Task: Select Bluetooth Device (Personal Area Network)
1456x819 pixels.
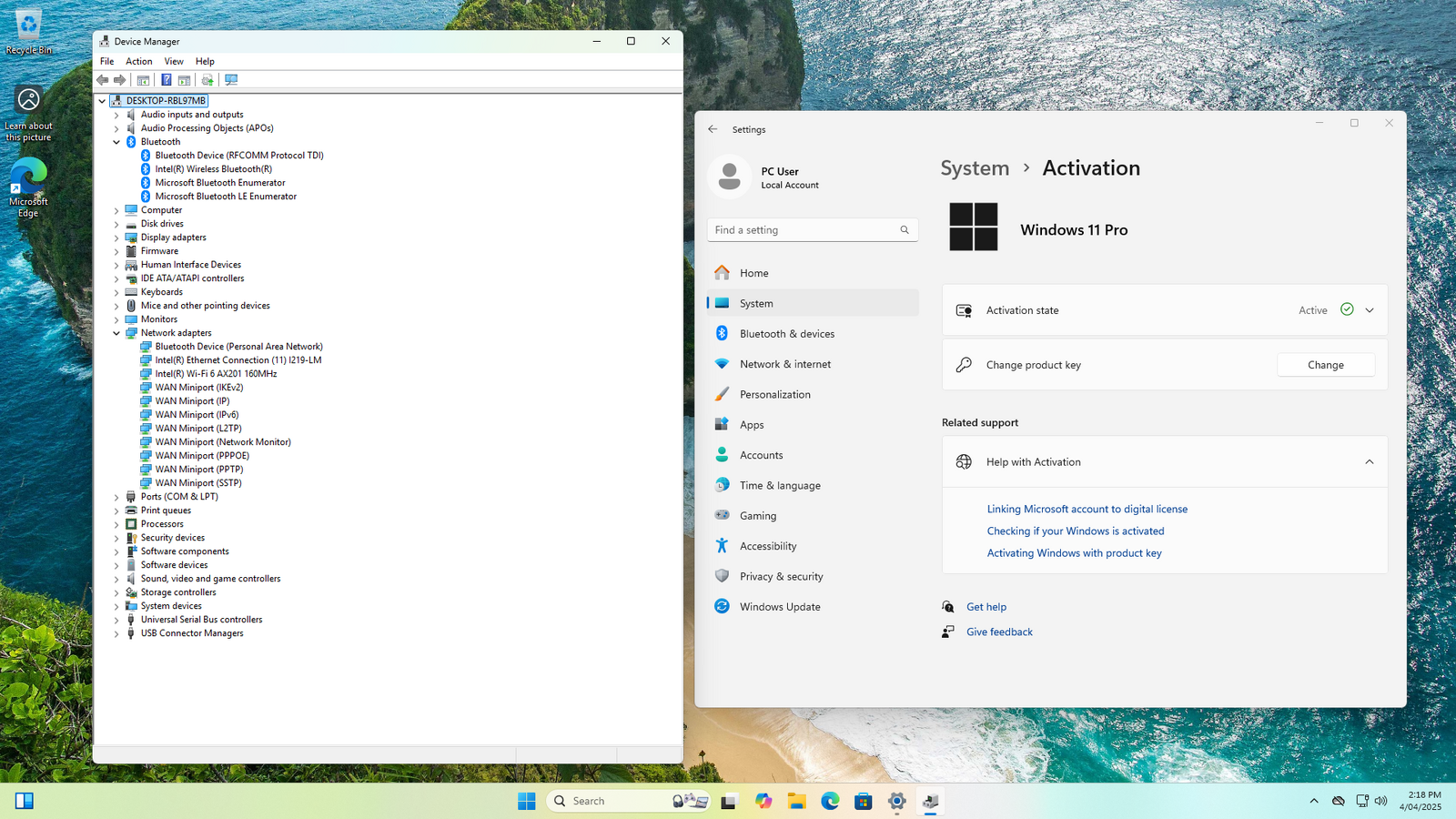Action: coord(239,347)
